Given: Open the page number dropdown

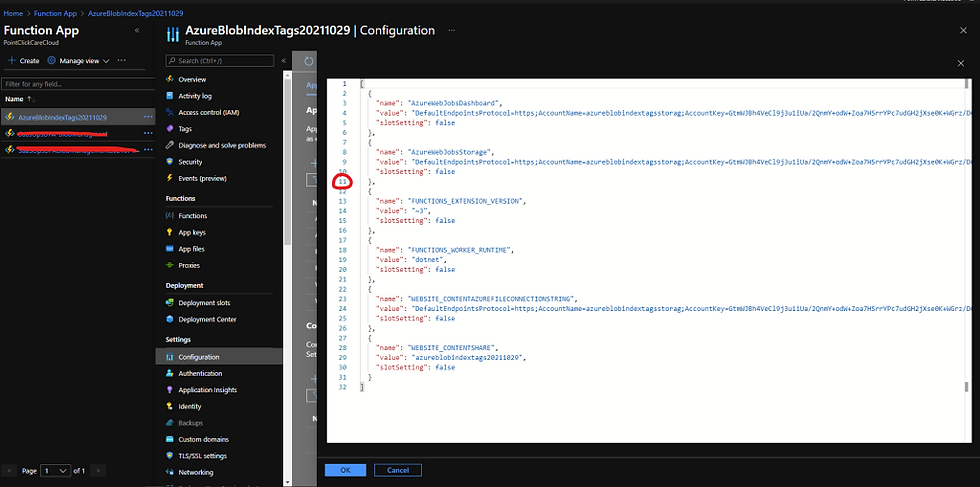Looking at the screenshot, I should (x=56, y=470).
